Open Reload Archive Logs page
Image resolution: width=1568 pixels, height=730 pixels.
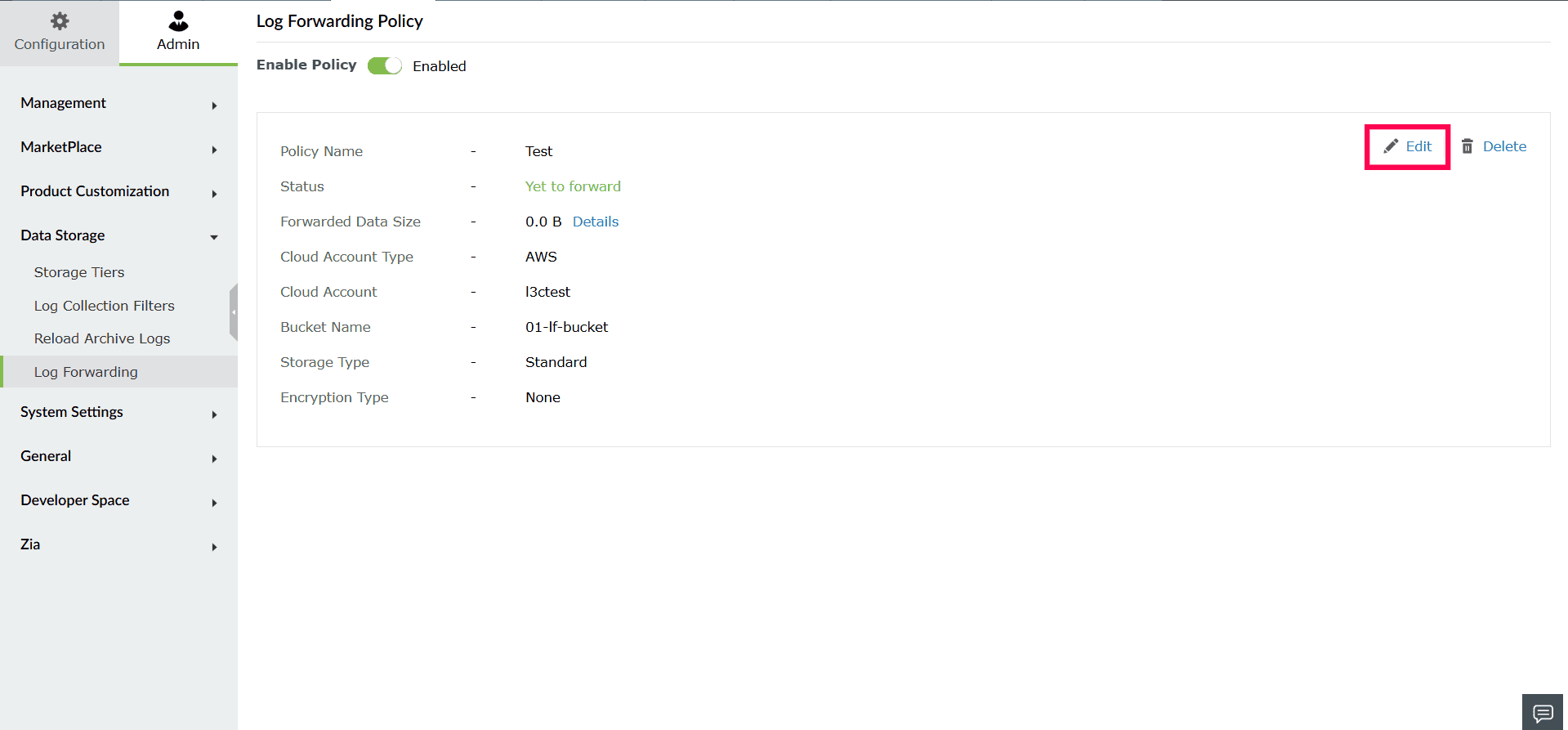(x=102, y=338)
